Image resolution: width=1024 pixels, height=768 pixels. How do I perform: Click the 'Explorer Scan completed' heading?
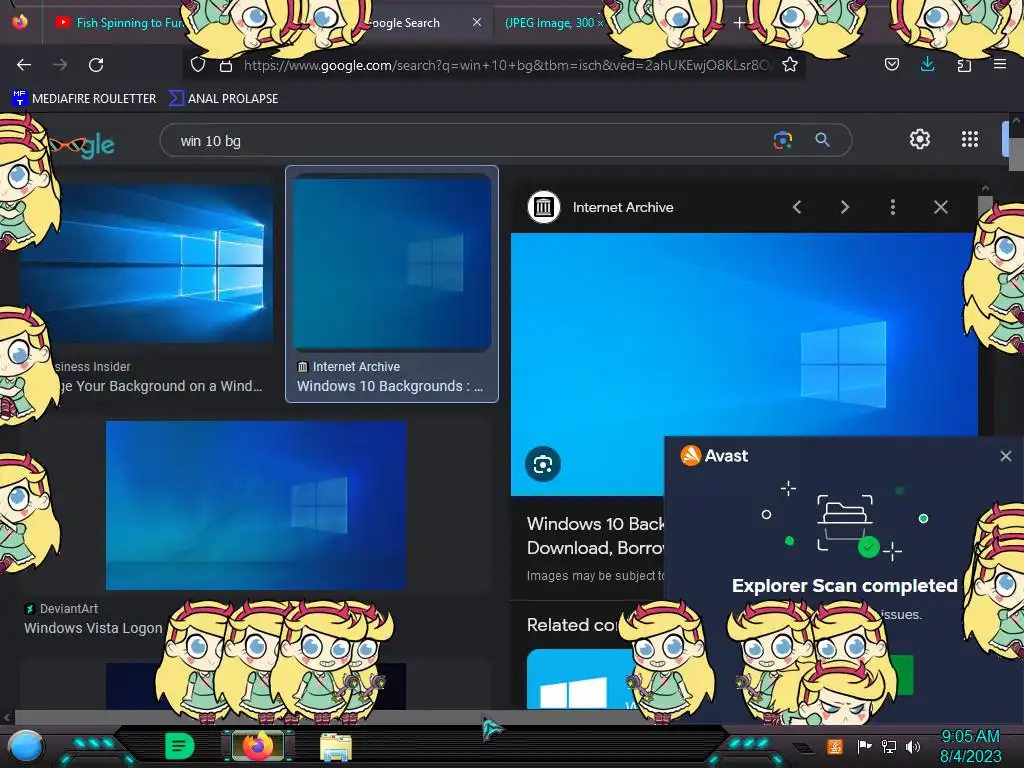[x=844, y=585]
